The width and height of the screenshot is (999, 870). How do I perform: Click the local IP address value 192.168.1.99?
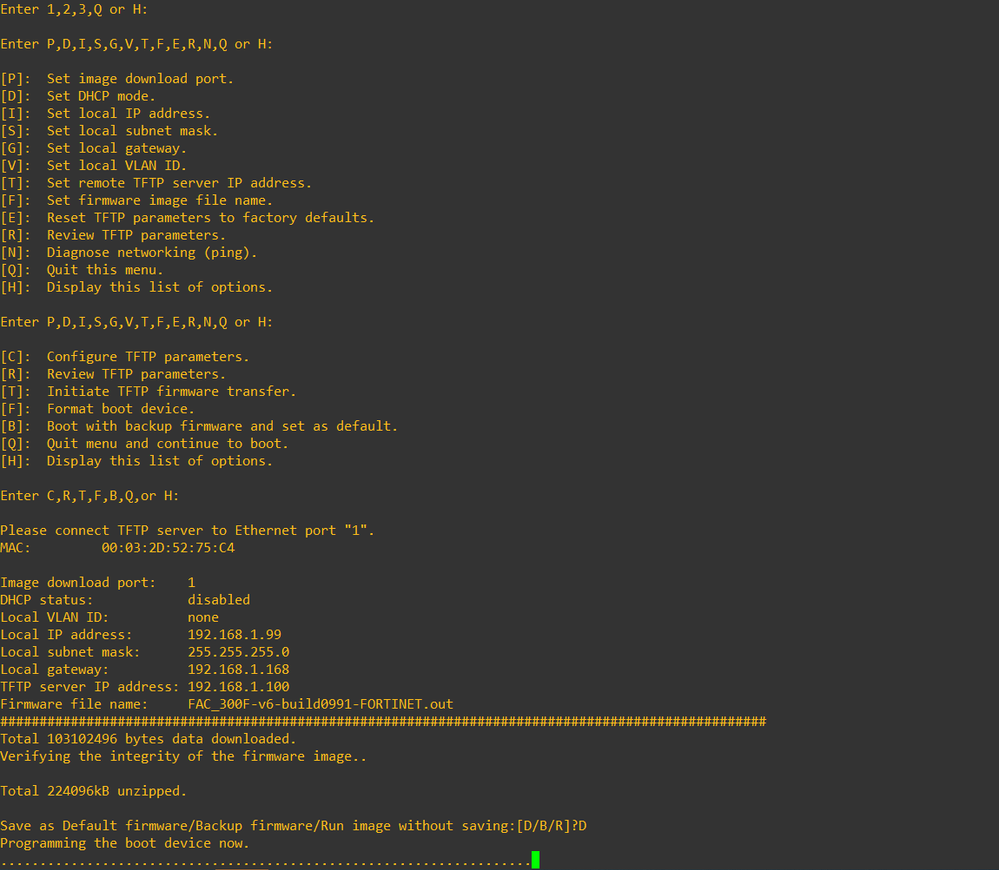234,635
